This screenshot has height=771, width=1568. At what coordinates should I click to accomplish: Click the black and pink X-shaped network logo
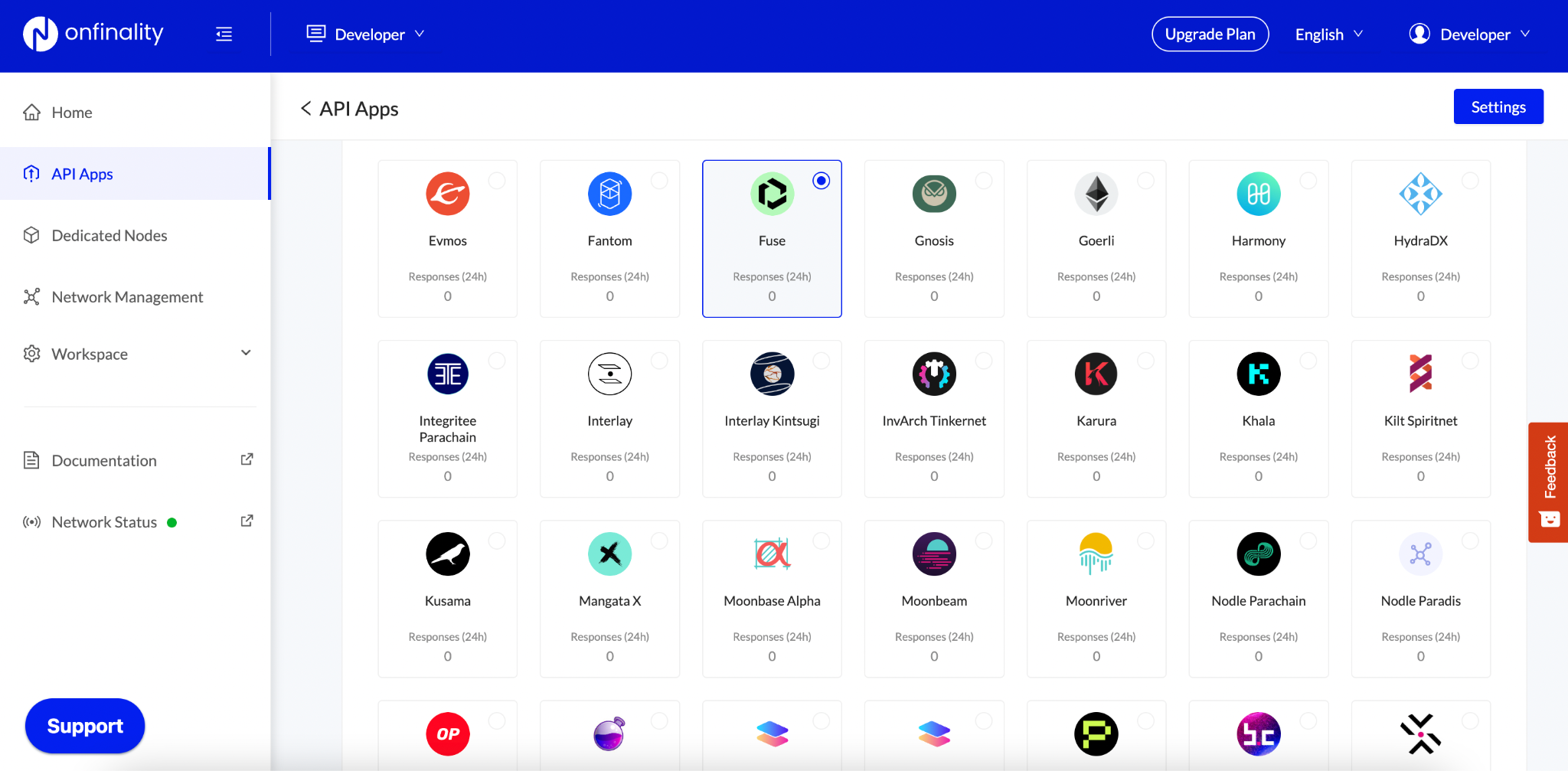tap(1421, 733)
